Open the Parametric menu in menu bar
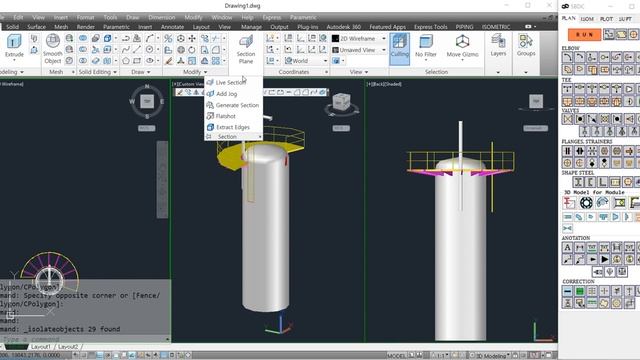This screenshot has width=640, height=360. pos(303,18)
